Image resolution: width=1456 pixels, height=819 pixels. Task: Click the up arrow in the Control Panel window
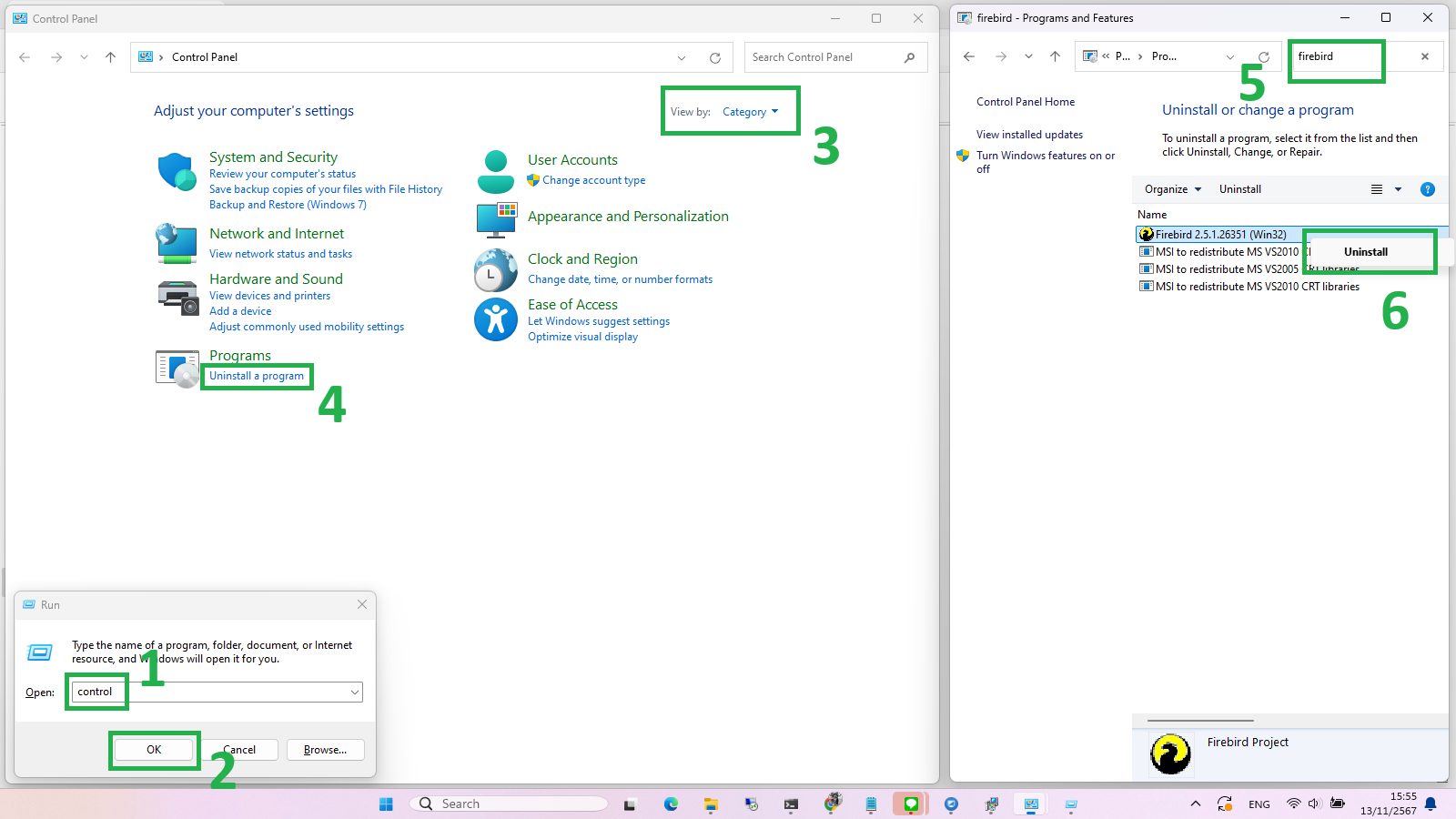110,57
